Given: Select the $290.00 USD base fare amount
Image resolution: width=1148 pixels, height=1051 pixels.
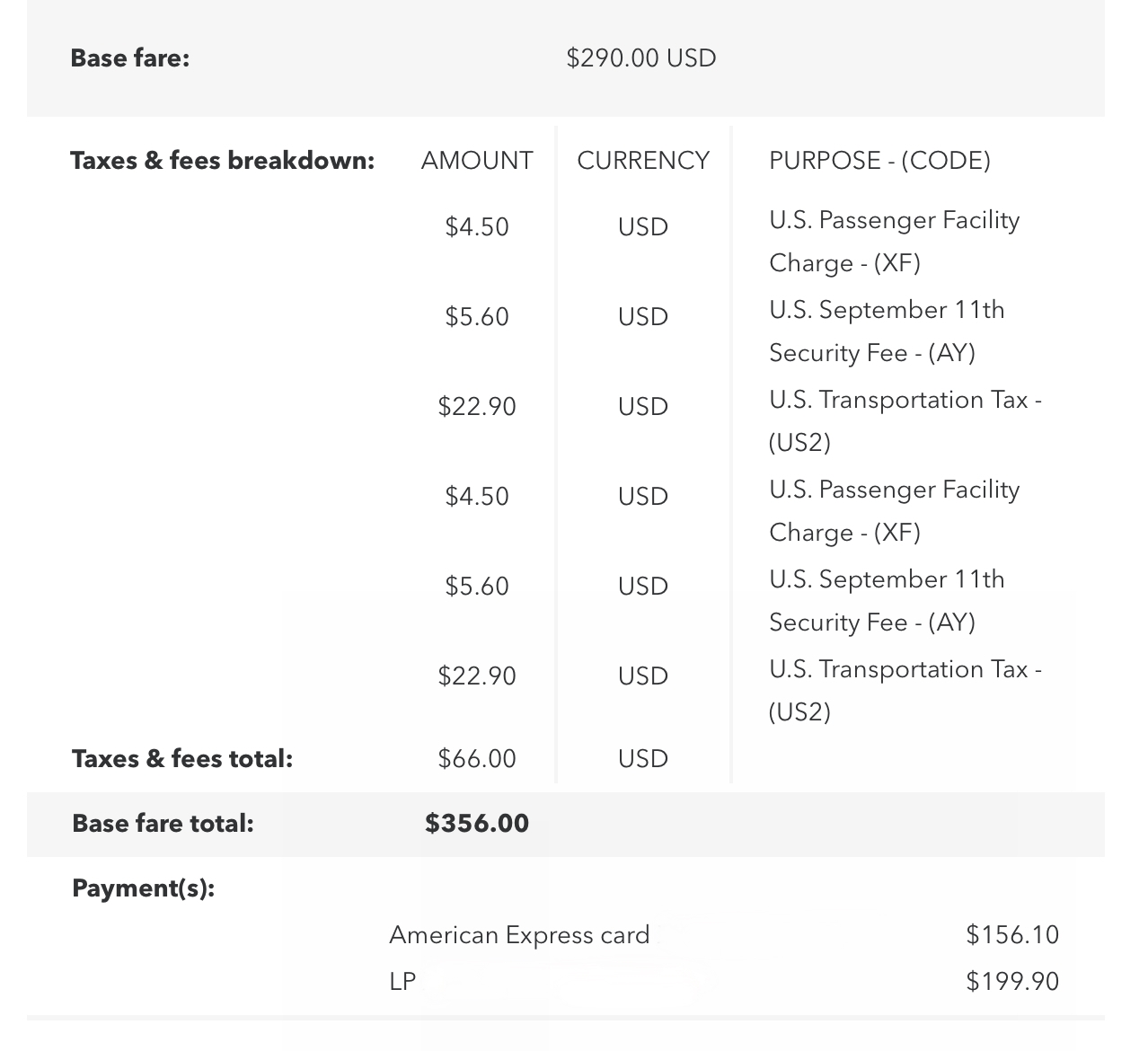Looking at the screenshot, I should click(x=641, y=58).
